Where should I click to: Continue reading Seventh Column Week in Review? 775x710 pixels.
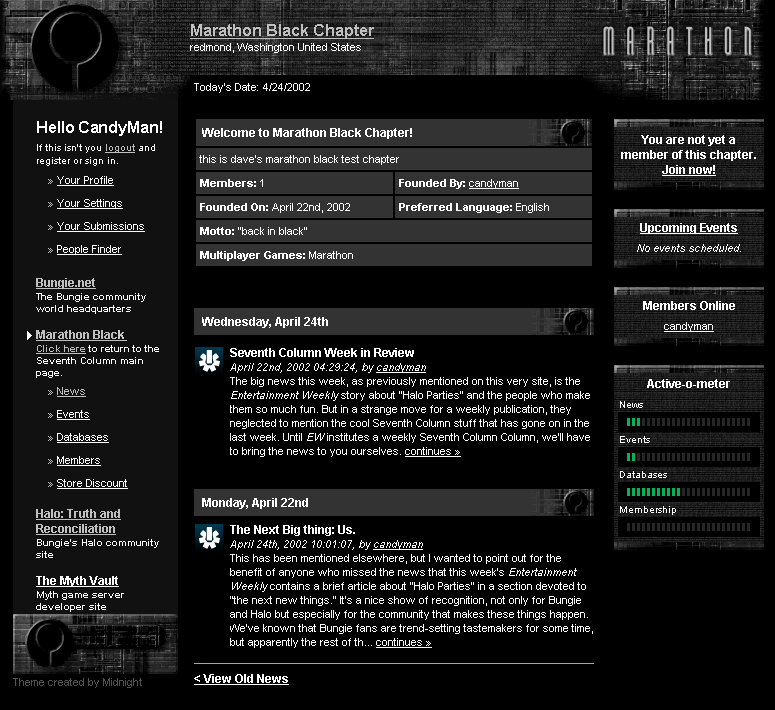coord(432,451)
